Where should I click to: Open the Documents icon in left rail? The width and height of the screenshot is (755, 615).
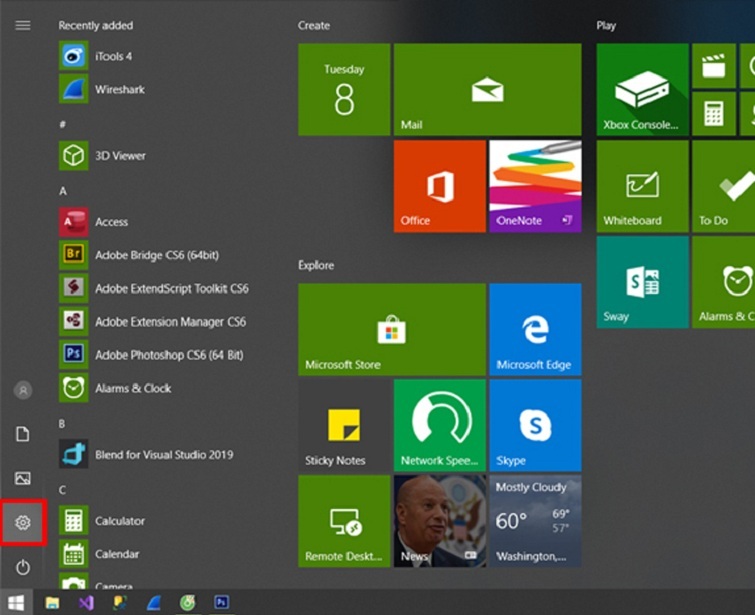point(23,434)
